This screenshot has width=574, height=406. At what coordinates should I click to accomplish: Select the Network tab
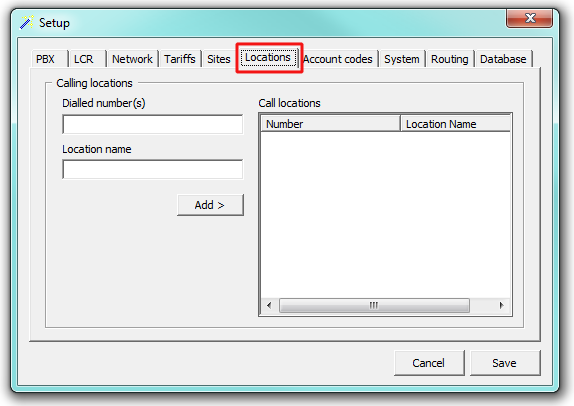132,59
